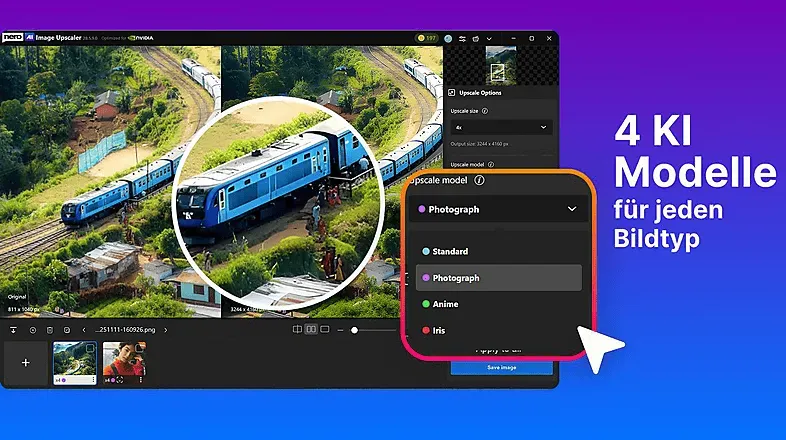The height and width of the screenshot is (440, 786).
Task: Click the zoom slider handle
Action: (354, 330)
